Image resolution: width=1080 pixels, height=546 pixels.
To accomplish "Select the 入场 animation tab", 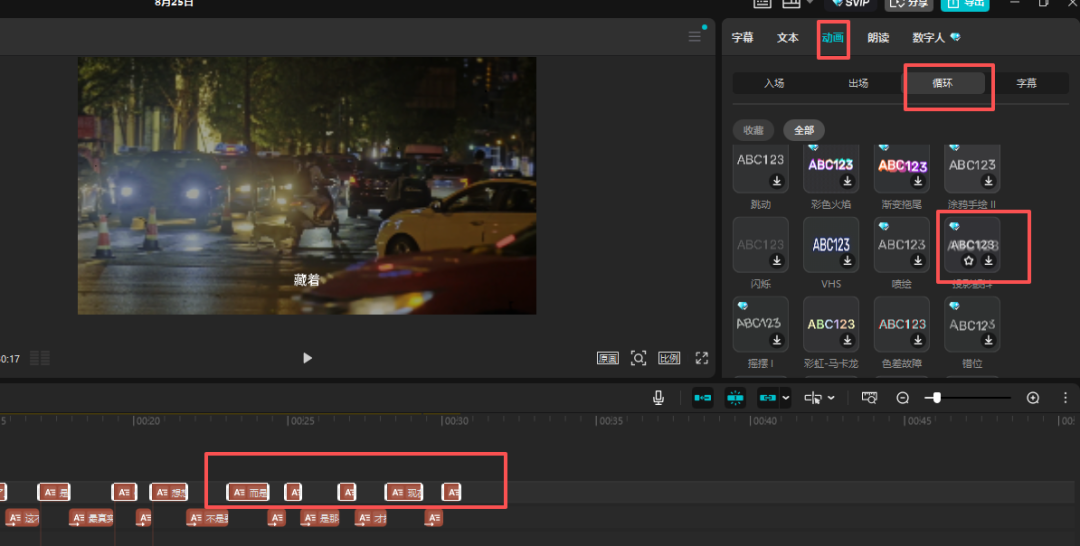I will coord(774,83).
